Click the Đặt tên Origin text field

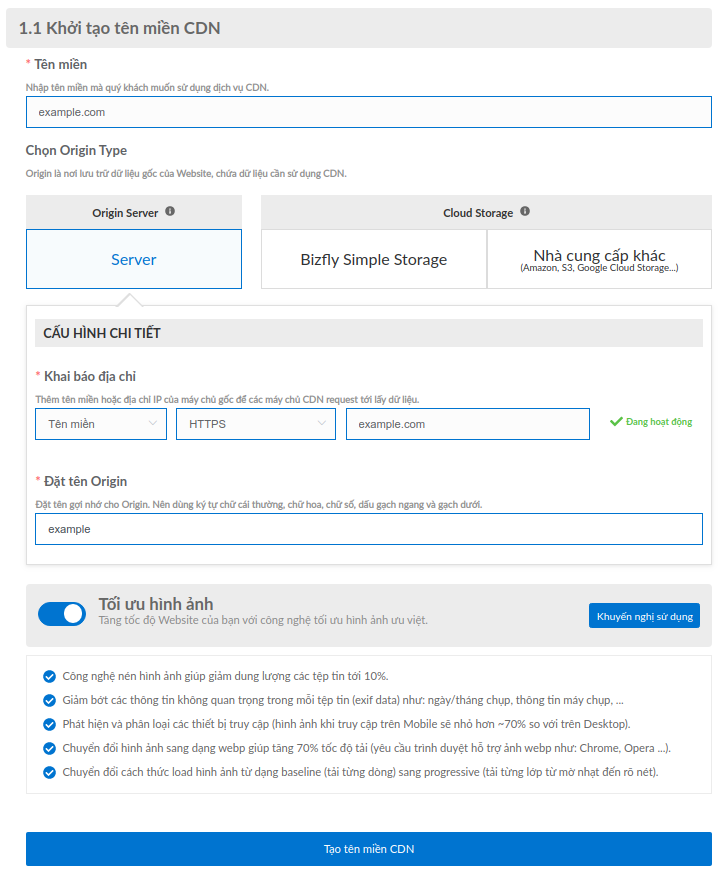(x=368, y=529)
